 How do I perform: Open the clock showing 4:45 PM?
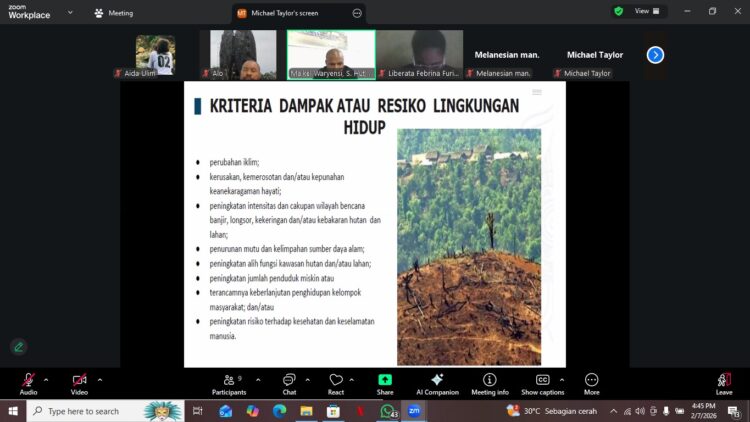(x=703, y=411)
